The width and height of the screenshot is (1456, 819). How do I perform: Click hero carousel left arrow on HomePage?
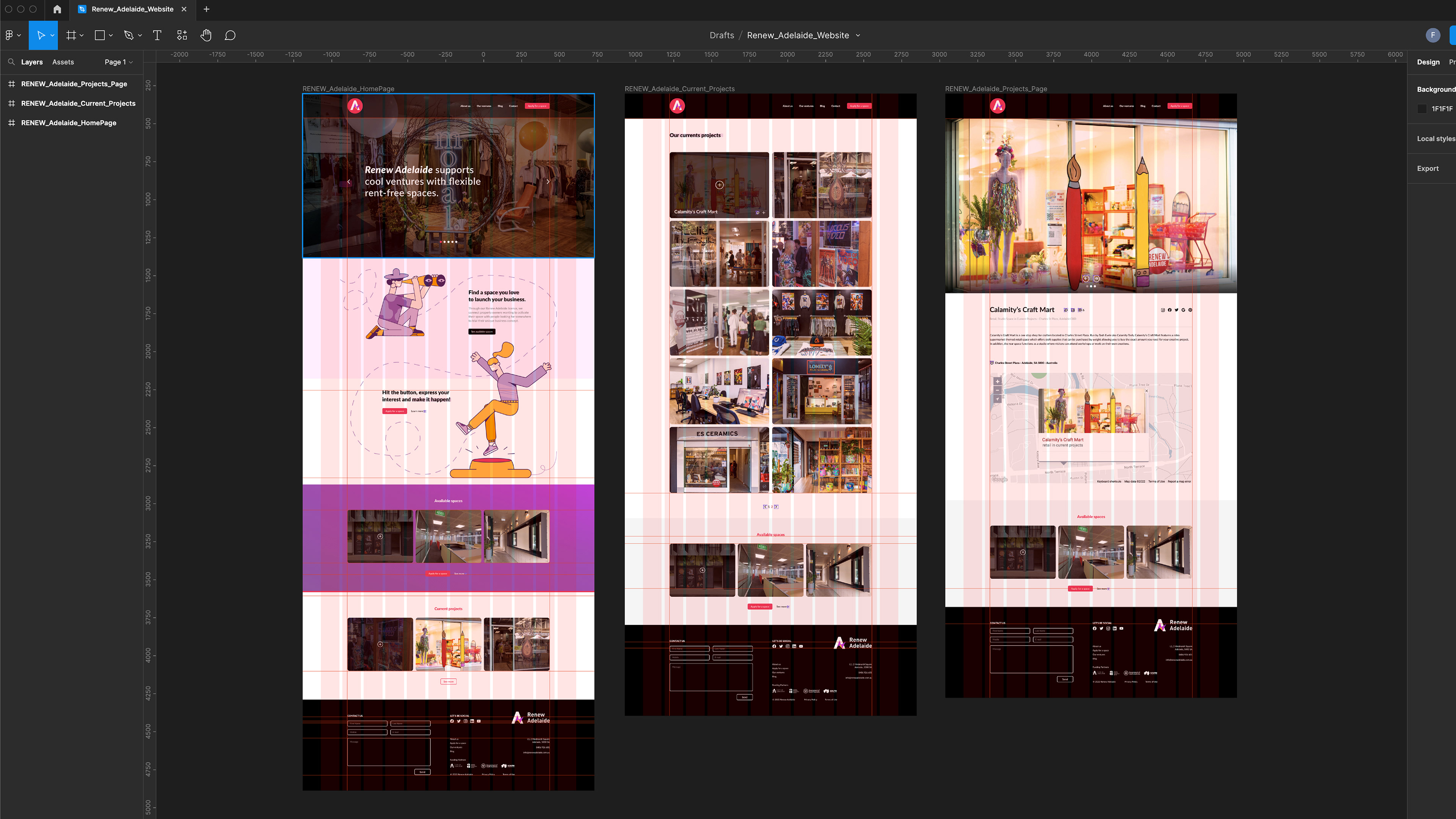click(x=349, y=182)
